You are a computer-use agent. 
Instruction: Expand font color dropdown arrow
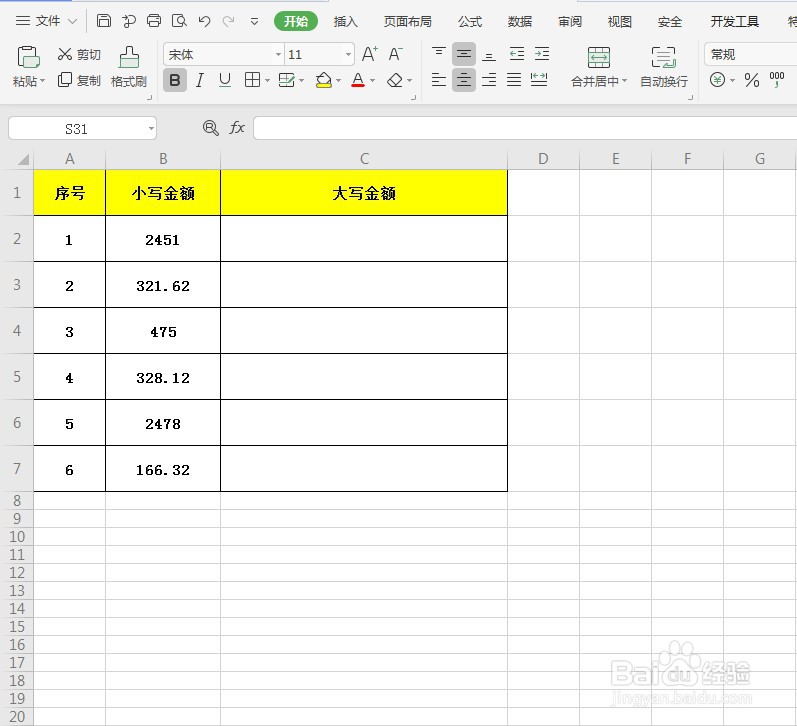[373, 80]
